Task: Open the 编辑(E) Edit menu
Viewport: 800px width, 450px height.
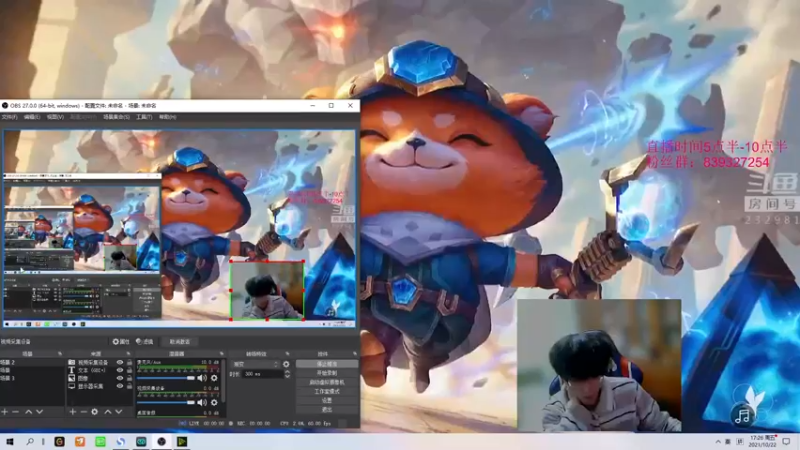Action: point(32,117)
